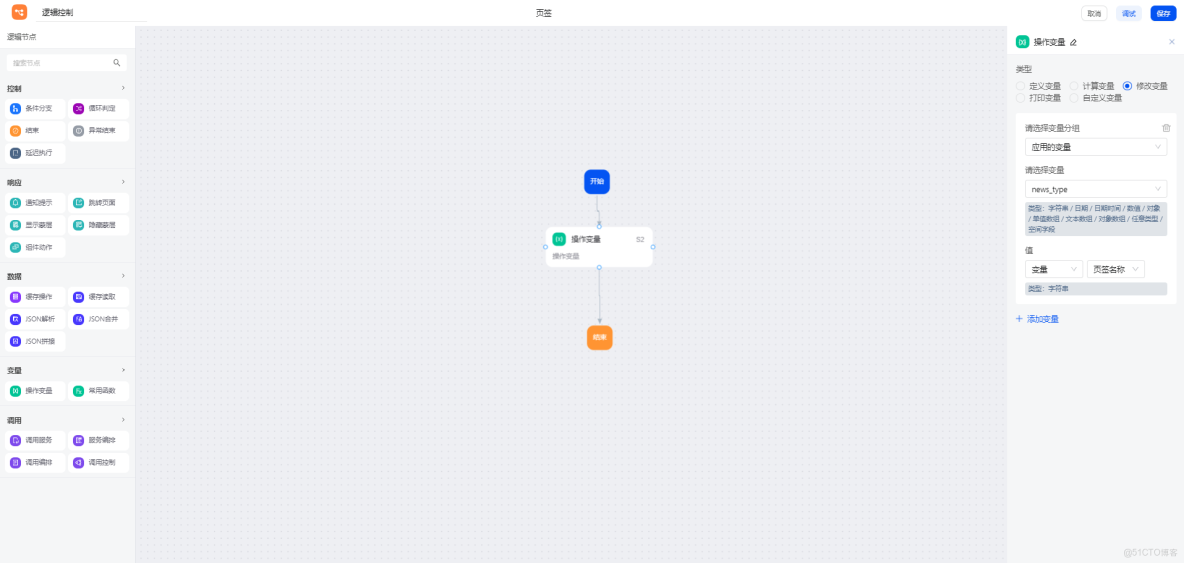Open the news_type variable dropdown
Image resolution: width=1184 pixels, height=563 pixels.
1096,189
